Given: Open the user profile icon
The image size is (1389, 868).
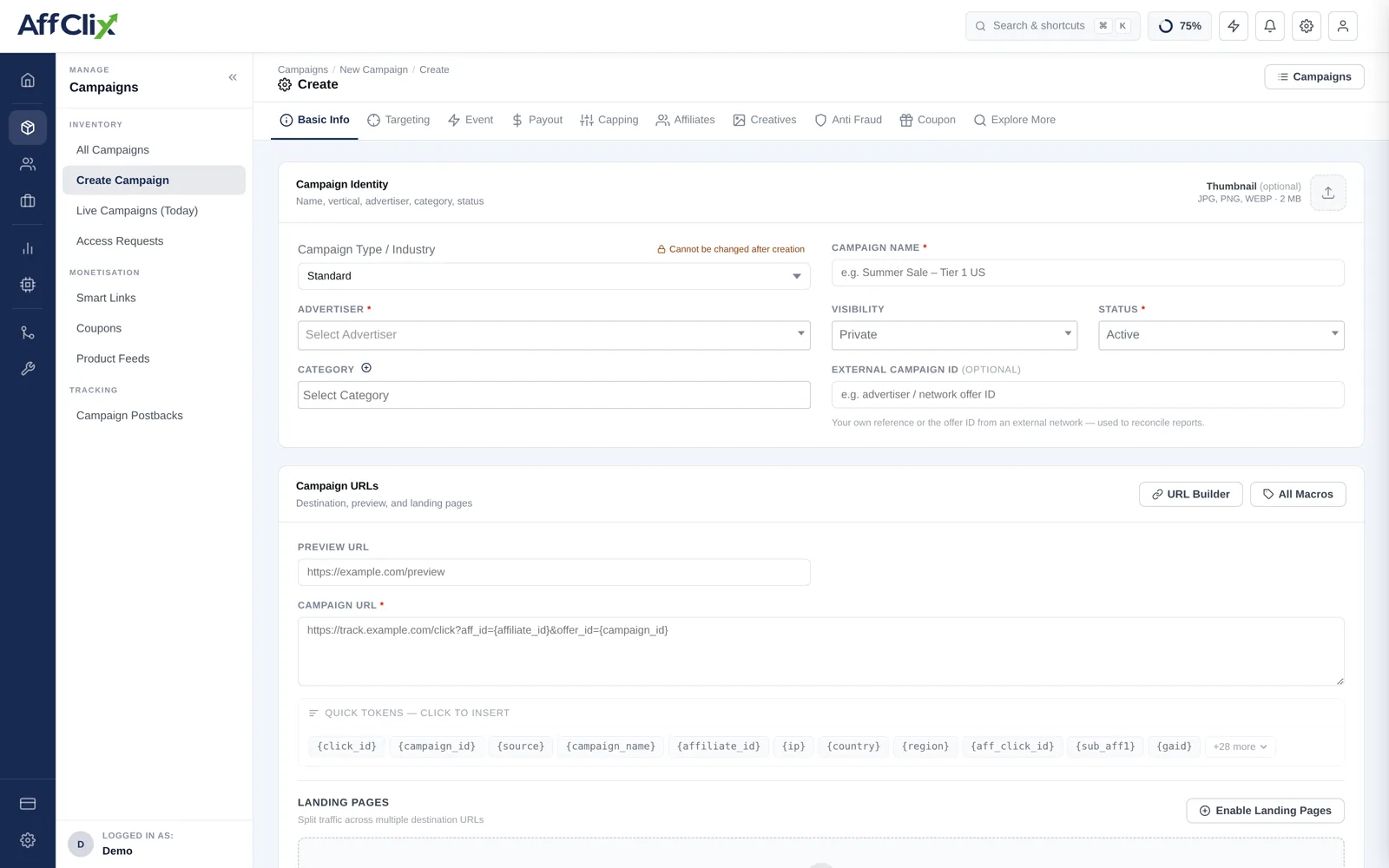Looking at the screenshot, I should [x=1343, y=26].
